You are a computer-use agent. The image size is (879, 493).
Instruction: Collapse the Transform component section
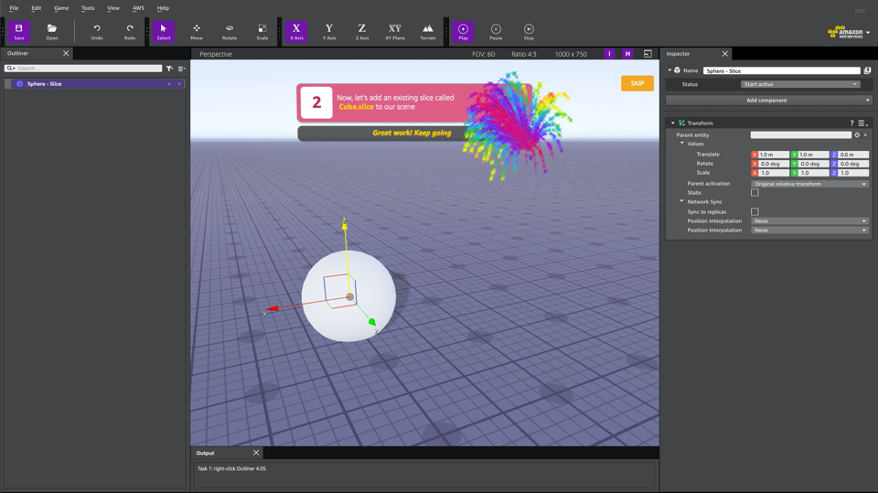click(x=673, y=123)
